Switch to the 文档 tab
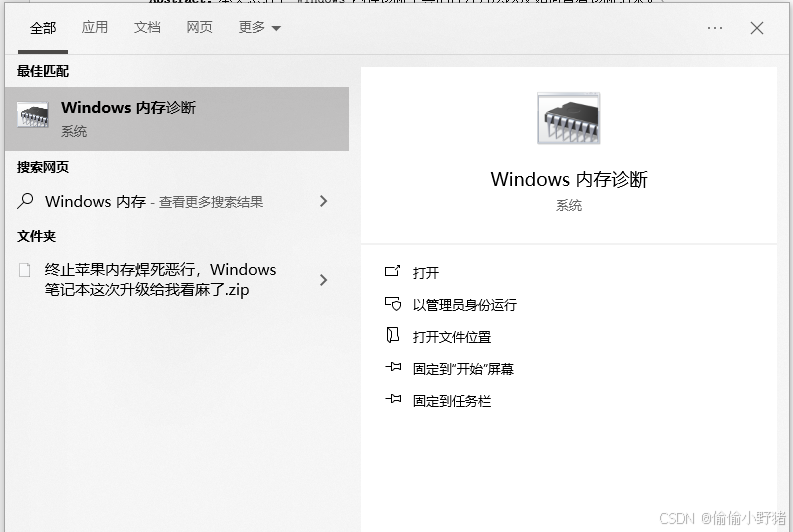This screenshot has width=793, height=532. pos(147,27)
